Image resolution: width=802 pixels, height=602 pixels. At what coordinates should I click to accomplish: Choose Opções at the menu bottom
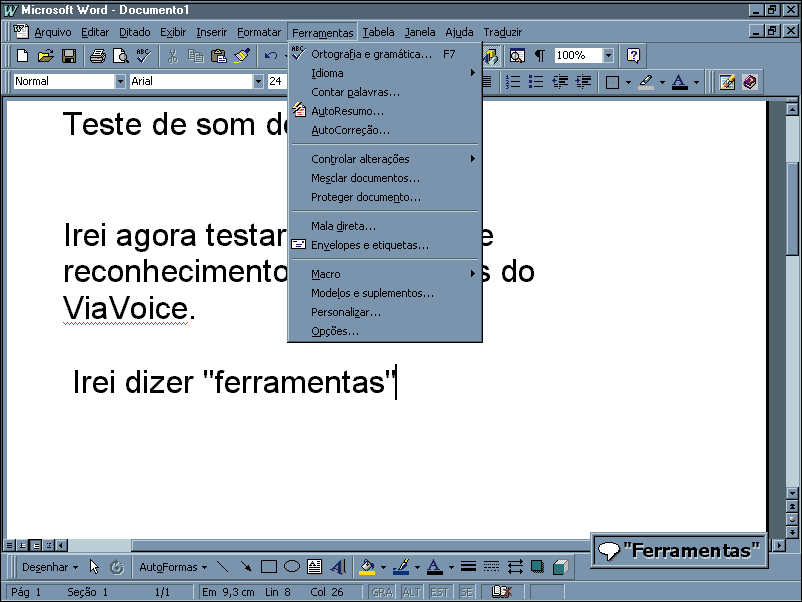[x=334, y=331]
